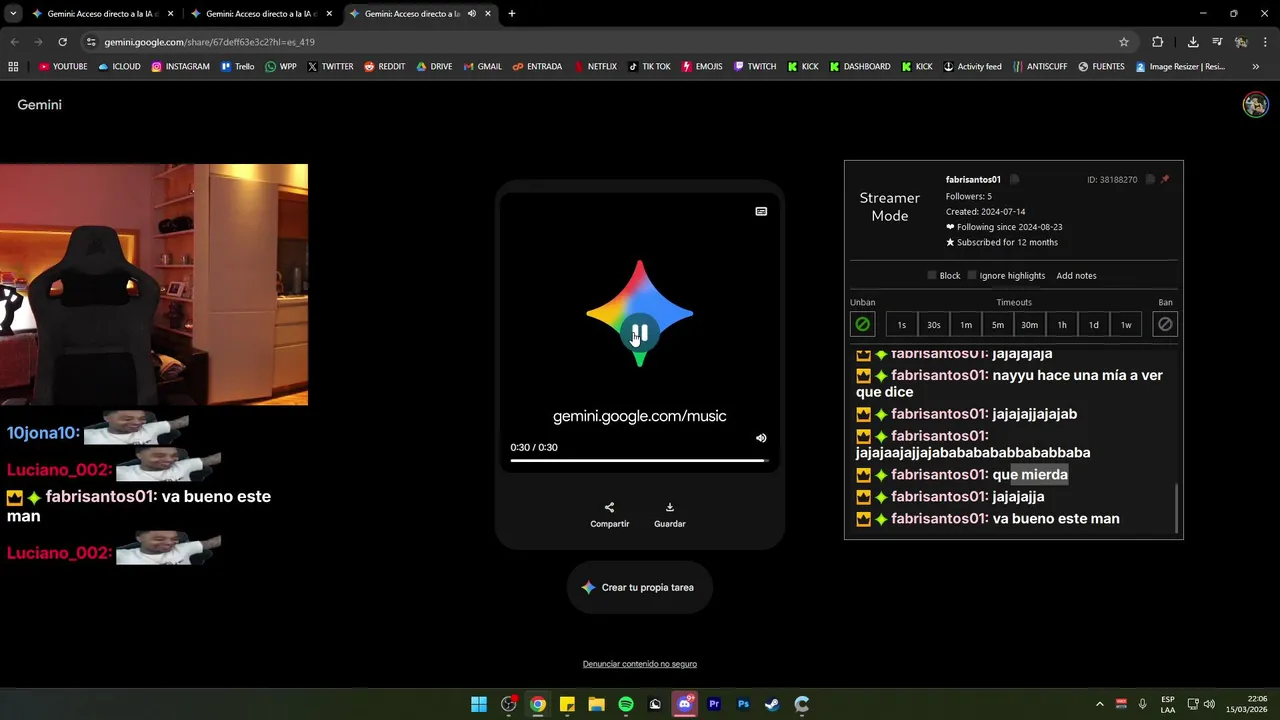The image size is (1280, 720).
Task: Apply the 1d timeout
Action: [x=1094, y=325]
